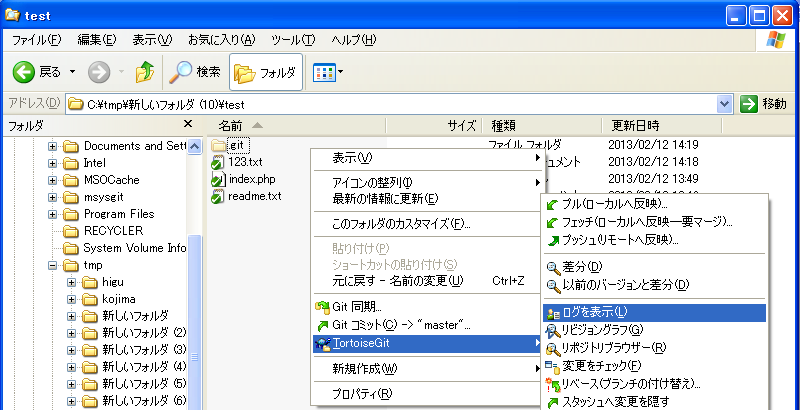Click the Fetch icon in TortoiseGit submenu
The width and height of the screenshot is (800, 410).
click(x=552, y=222)
